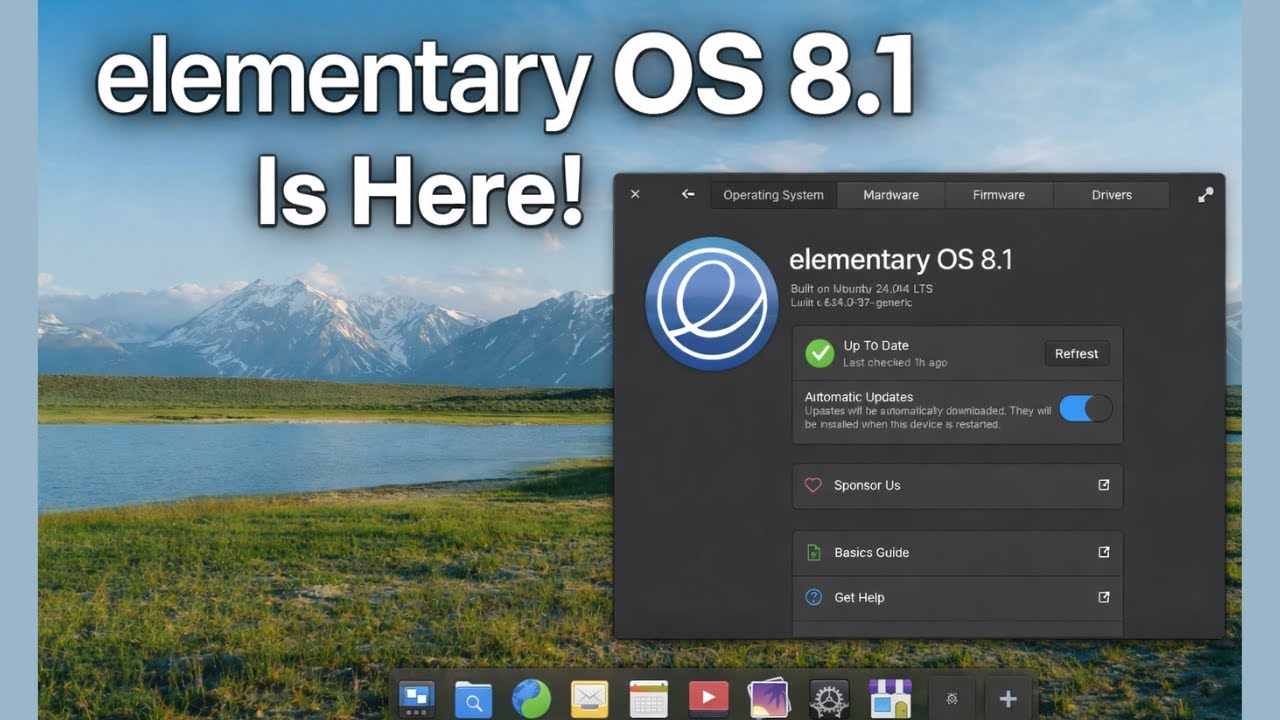This screenshot has height=720, width=1280.
Task: Open the Basics Guide link
Action: pyautogui.click(x=957, y=552)
